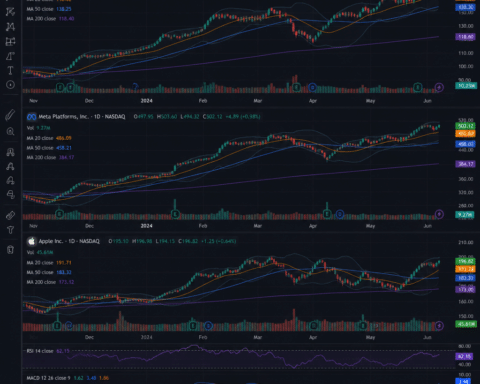Select the MA 50 close 458.21 legend

point(49,148)
